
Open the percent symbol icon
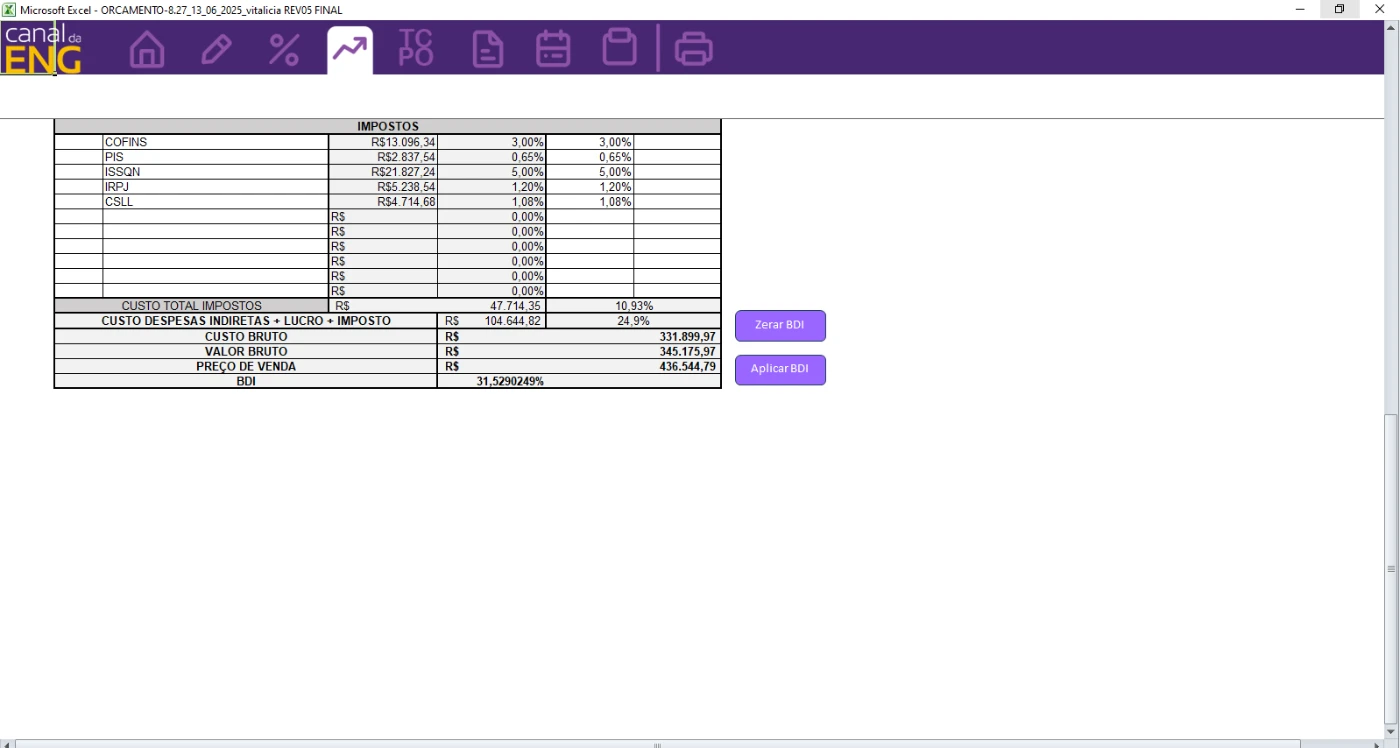coord(284,49)
